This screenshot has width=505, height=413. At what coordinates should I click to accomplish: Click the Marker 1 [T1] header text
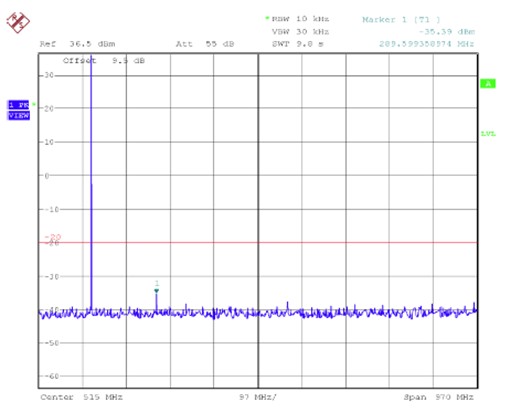(x=401, y=20)
